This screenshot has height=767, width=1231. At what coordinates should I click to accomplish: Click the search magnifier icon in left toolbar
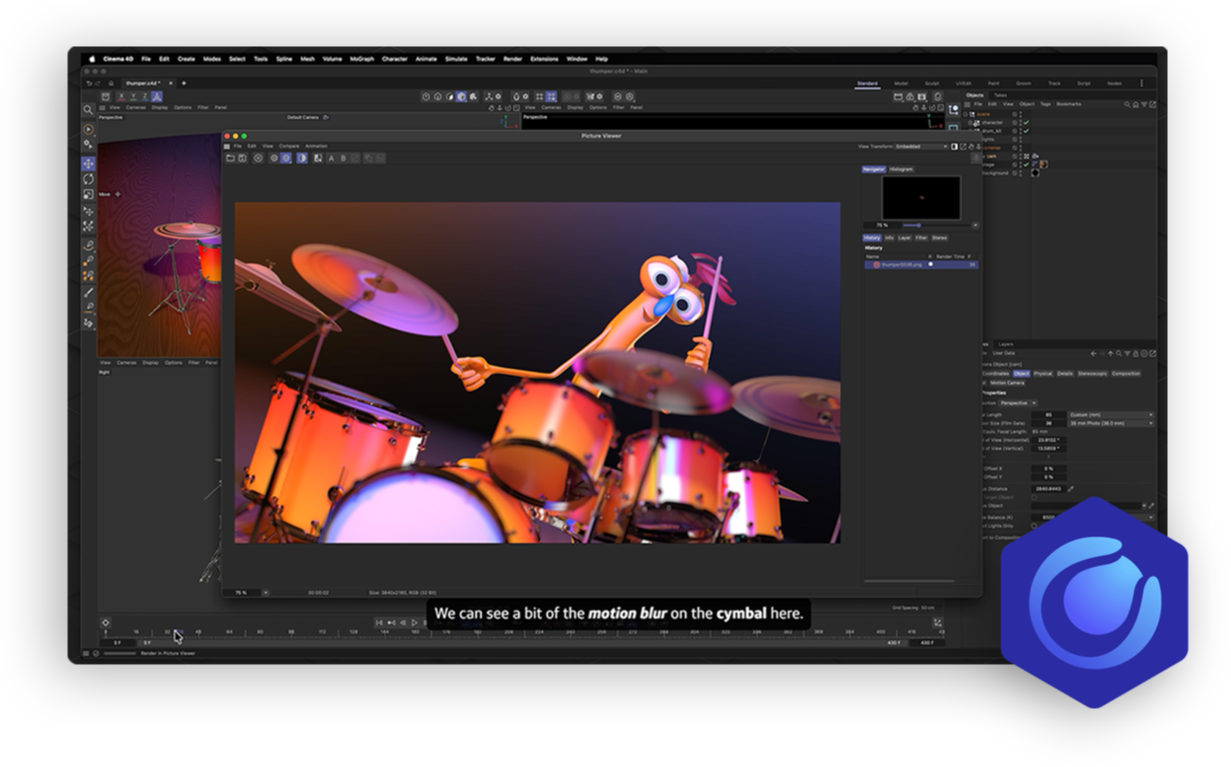(88, 110)
